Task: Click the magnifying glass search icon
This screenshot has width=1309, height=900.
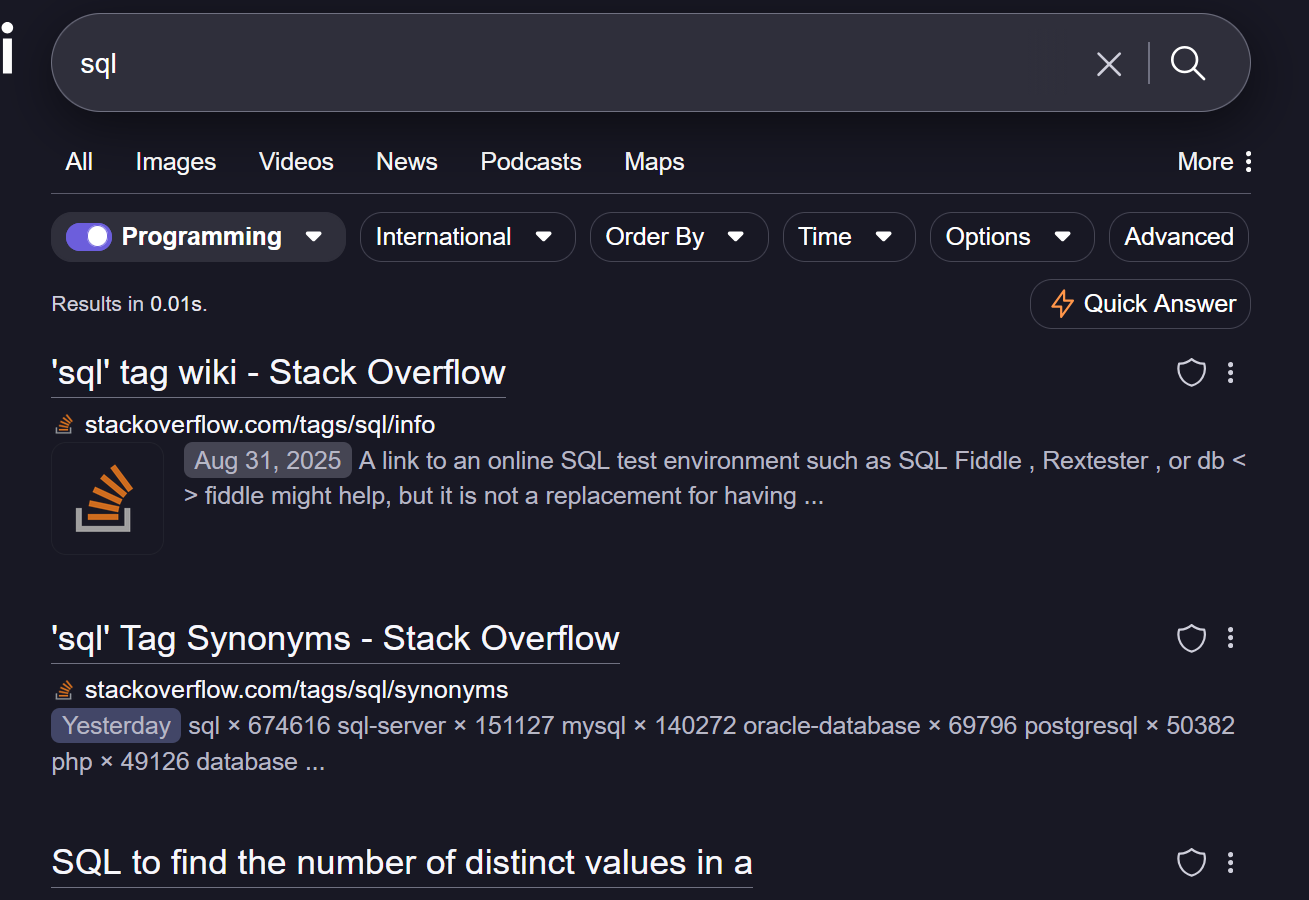Action: point(1188,63)
